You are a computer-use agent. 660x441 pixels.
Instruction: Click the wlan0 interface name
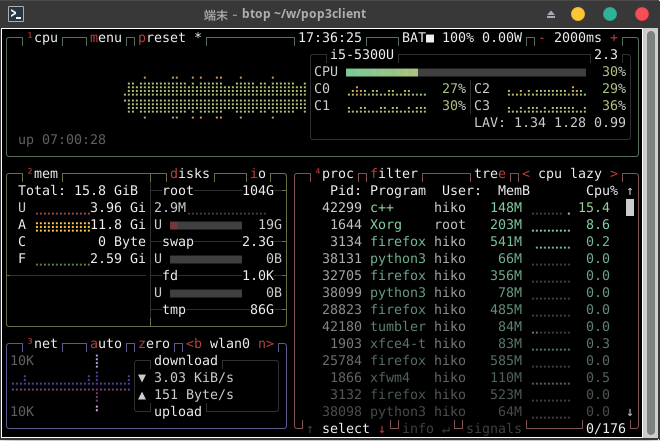(230, 343)
